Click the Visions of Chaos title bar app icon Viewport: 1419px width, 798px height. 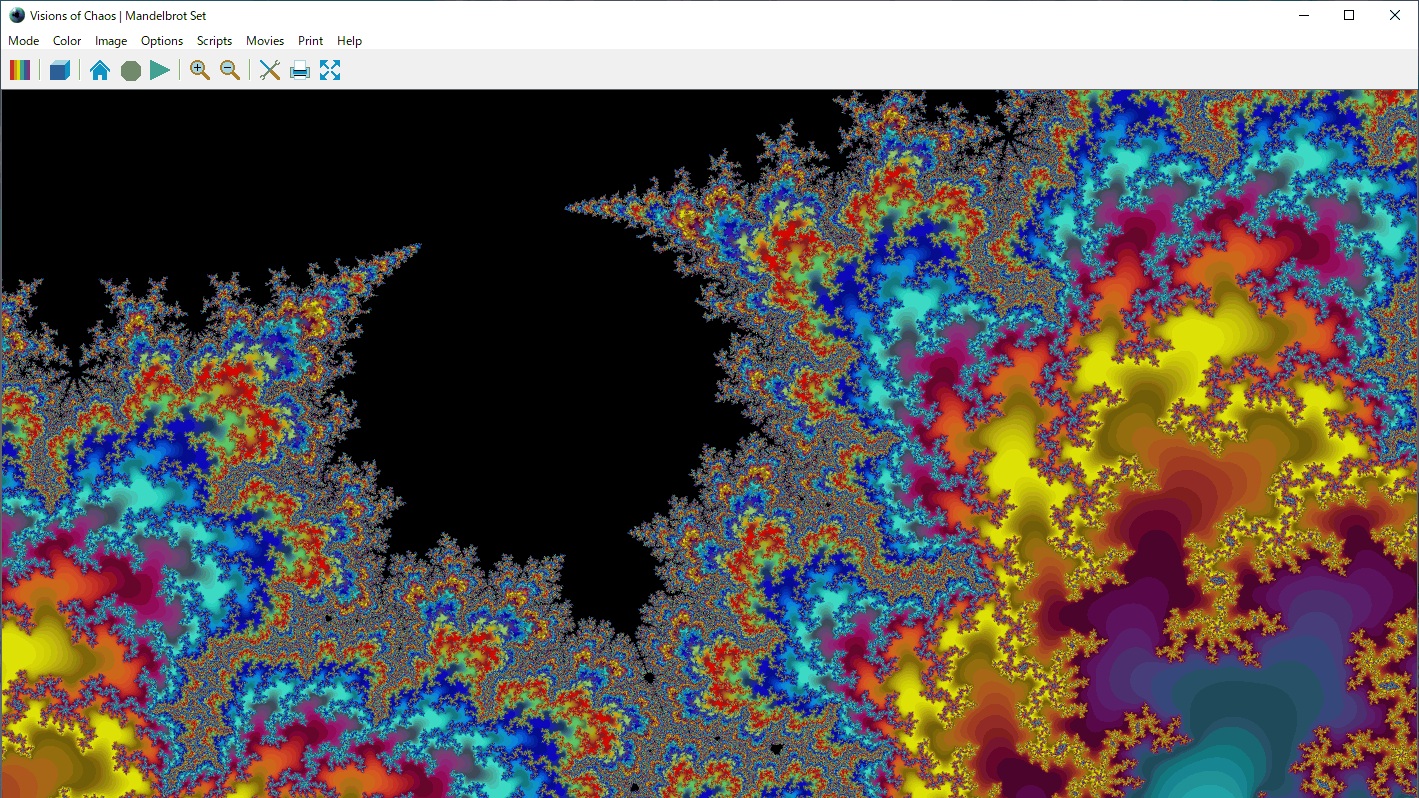[x=17, y=15]
